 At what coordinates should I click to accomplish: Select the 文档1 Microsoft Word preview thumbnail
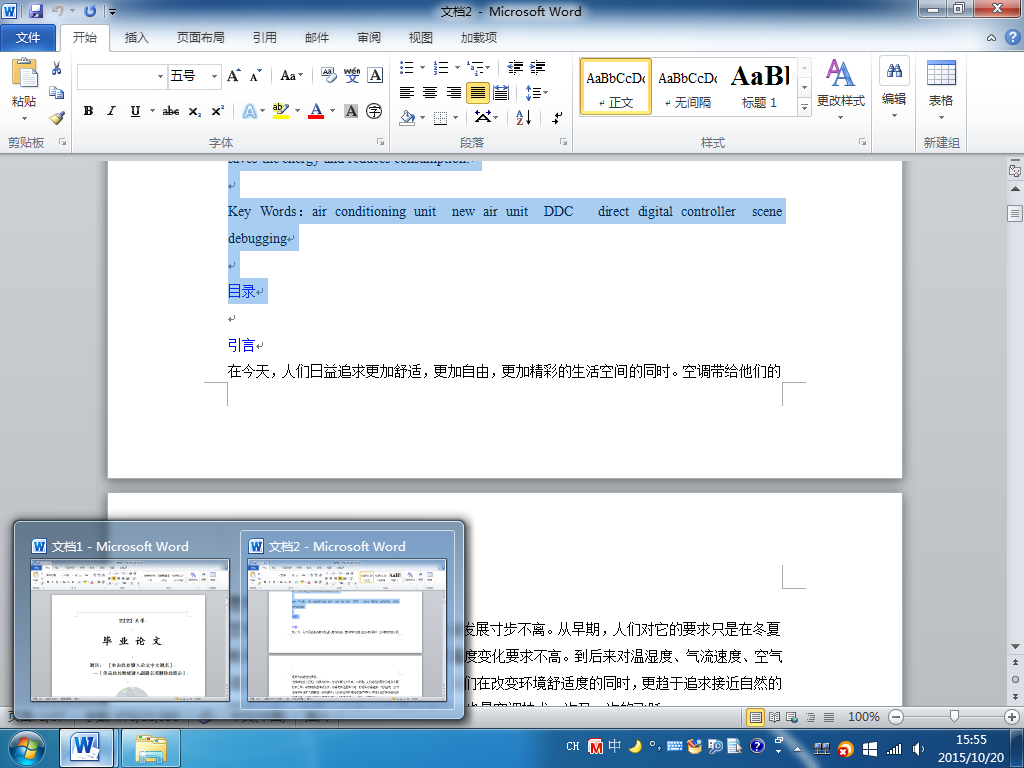[130, 631]
